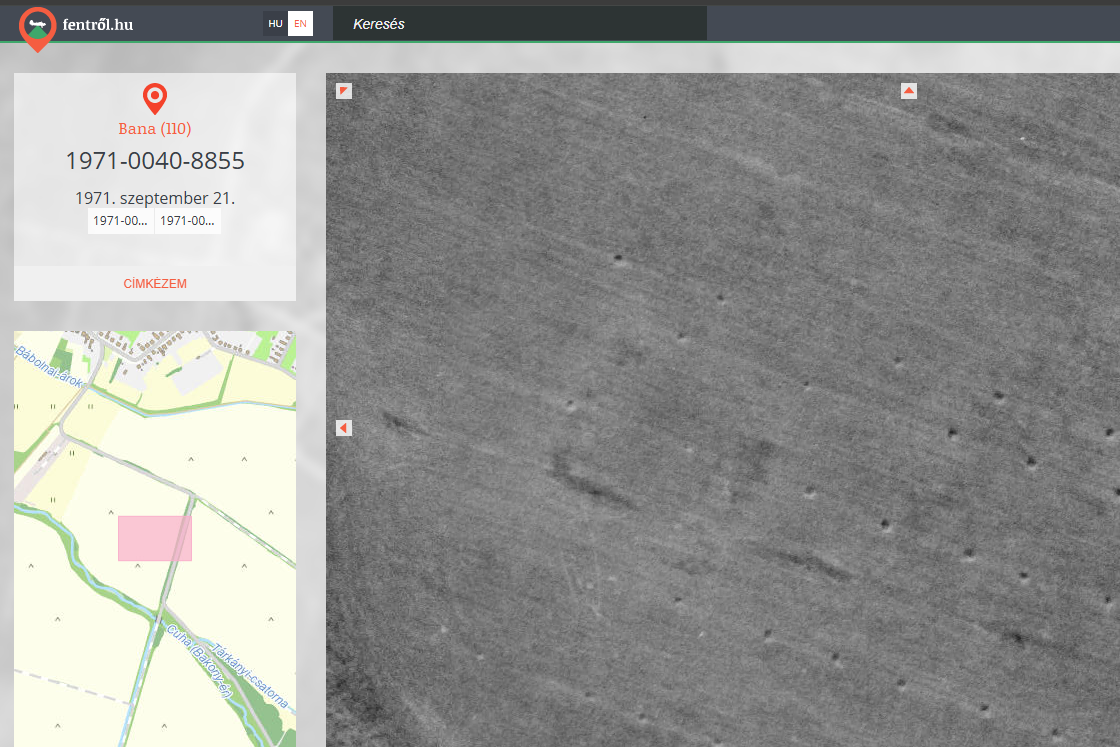Click the fentről.hu airplane logo icon
Screen dimensions: 1120x747
pos(37,26)
